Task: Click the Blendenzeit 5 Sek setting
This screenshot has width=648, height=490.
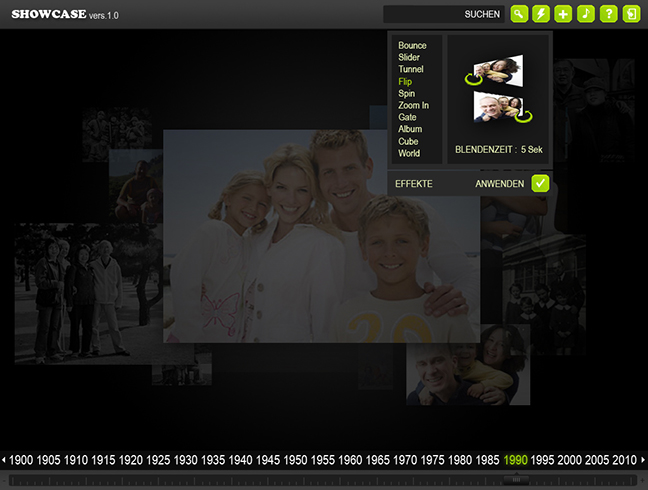Action: pyautogui.click(x=498, y=150)
